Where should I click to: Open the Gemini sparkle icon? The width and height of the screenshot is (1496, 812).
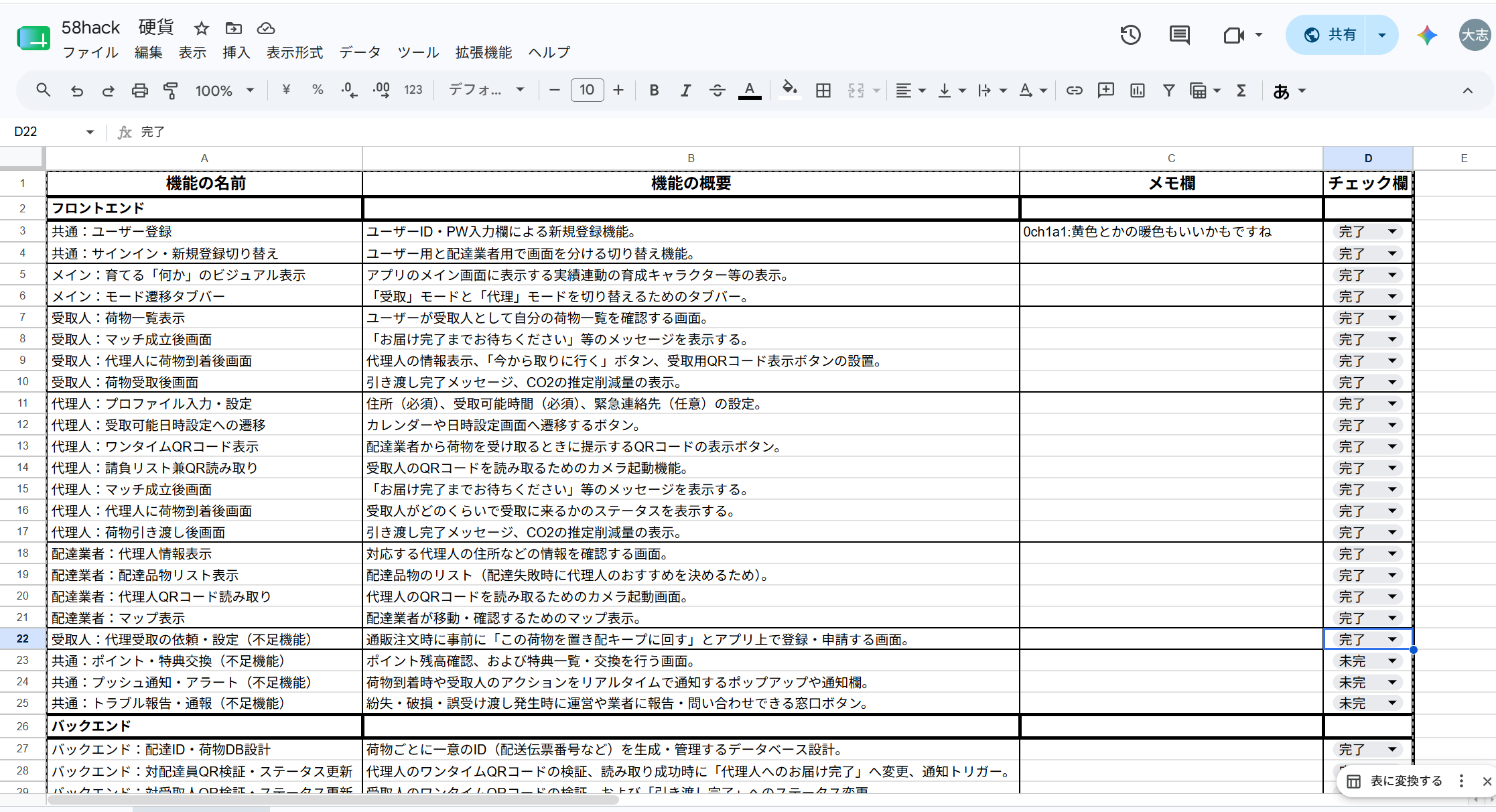tap(1426, 35)
